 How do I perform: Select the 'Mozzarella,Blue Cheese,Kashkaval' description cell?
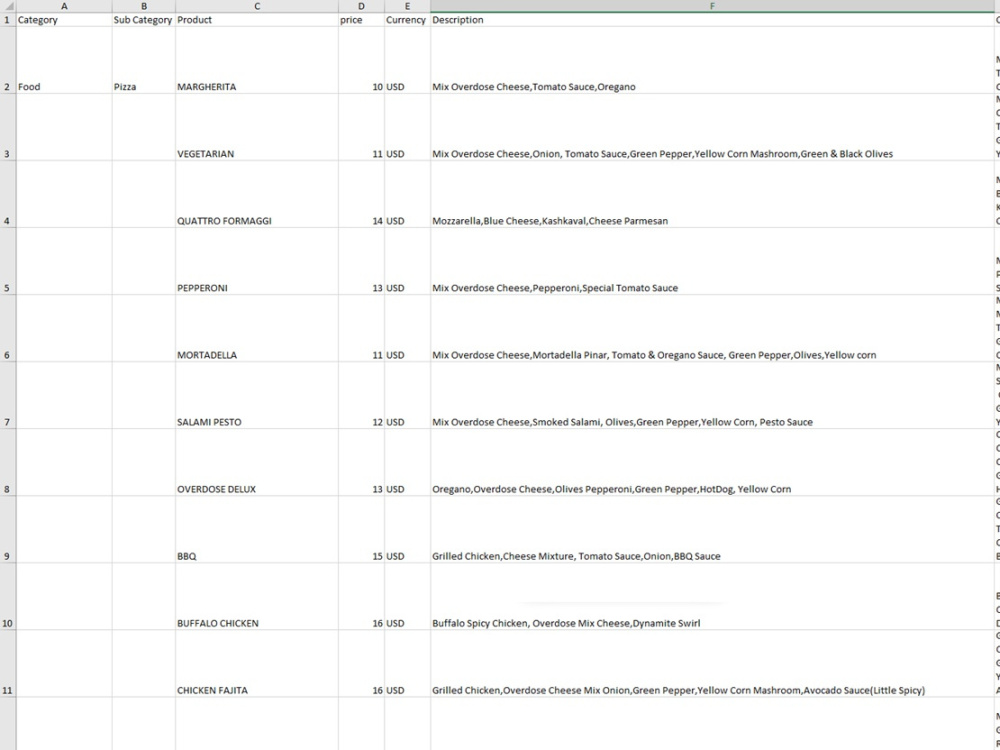712,195
